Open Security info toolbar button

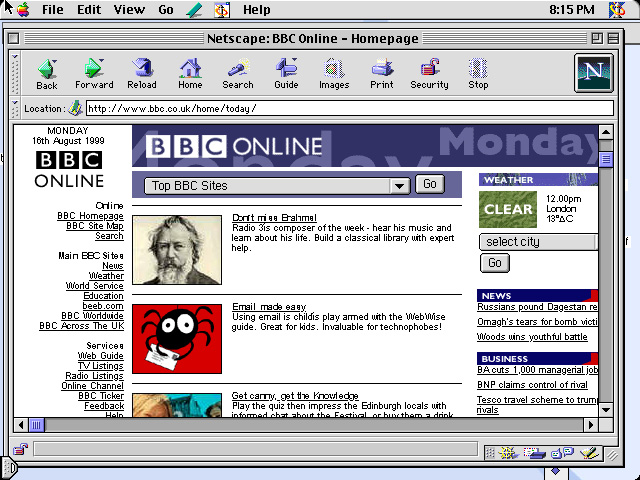click(x=429, y=73)
